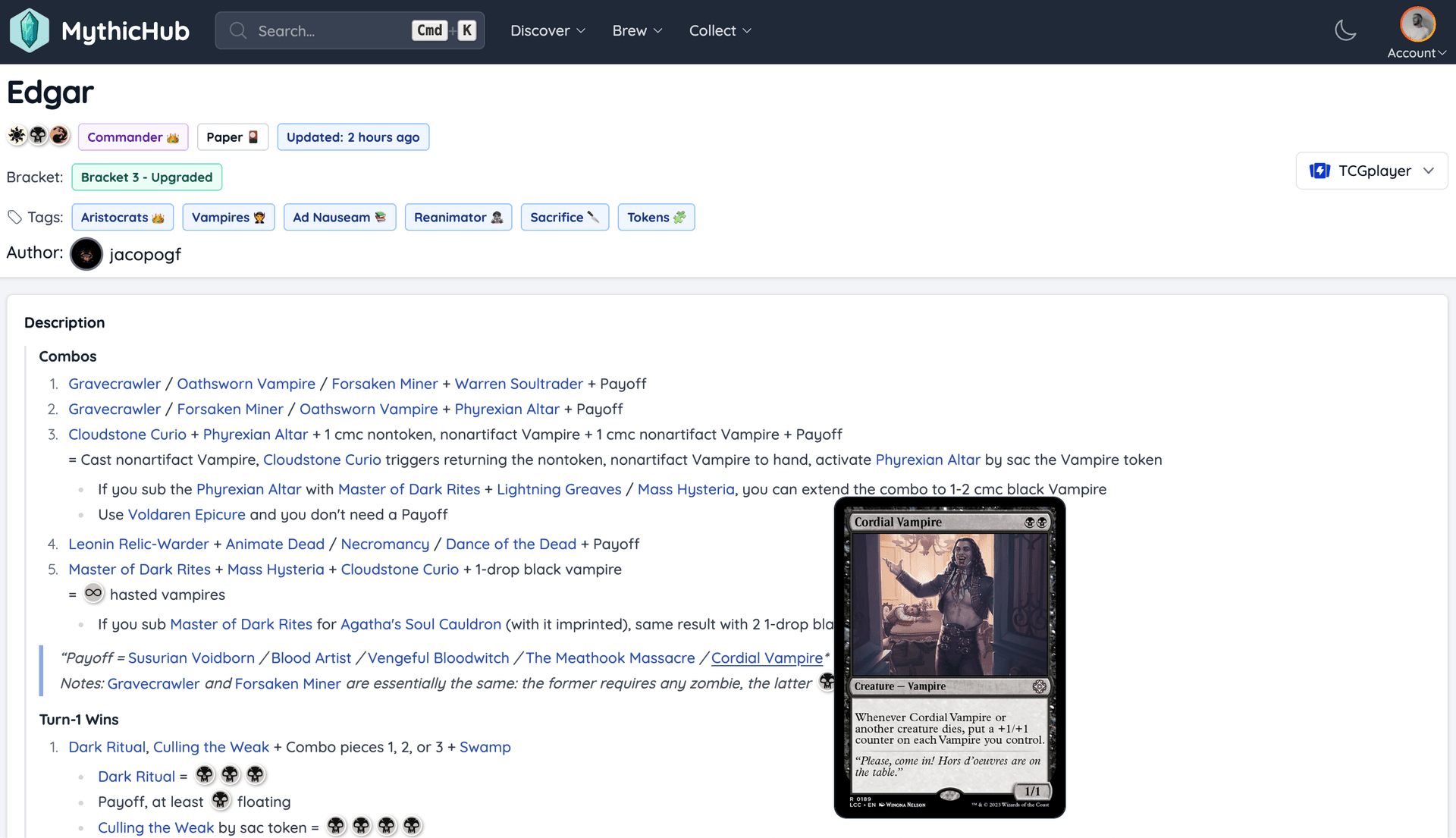Open Phyrexian Altar link in combo 2
This screenshot has height=838, width=1456.
coord(507,410)
